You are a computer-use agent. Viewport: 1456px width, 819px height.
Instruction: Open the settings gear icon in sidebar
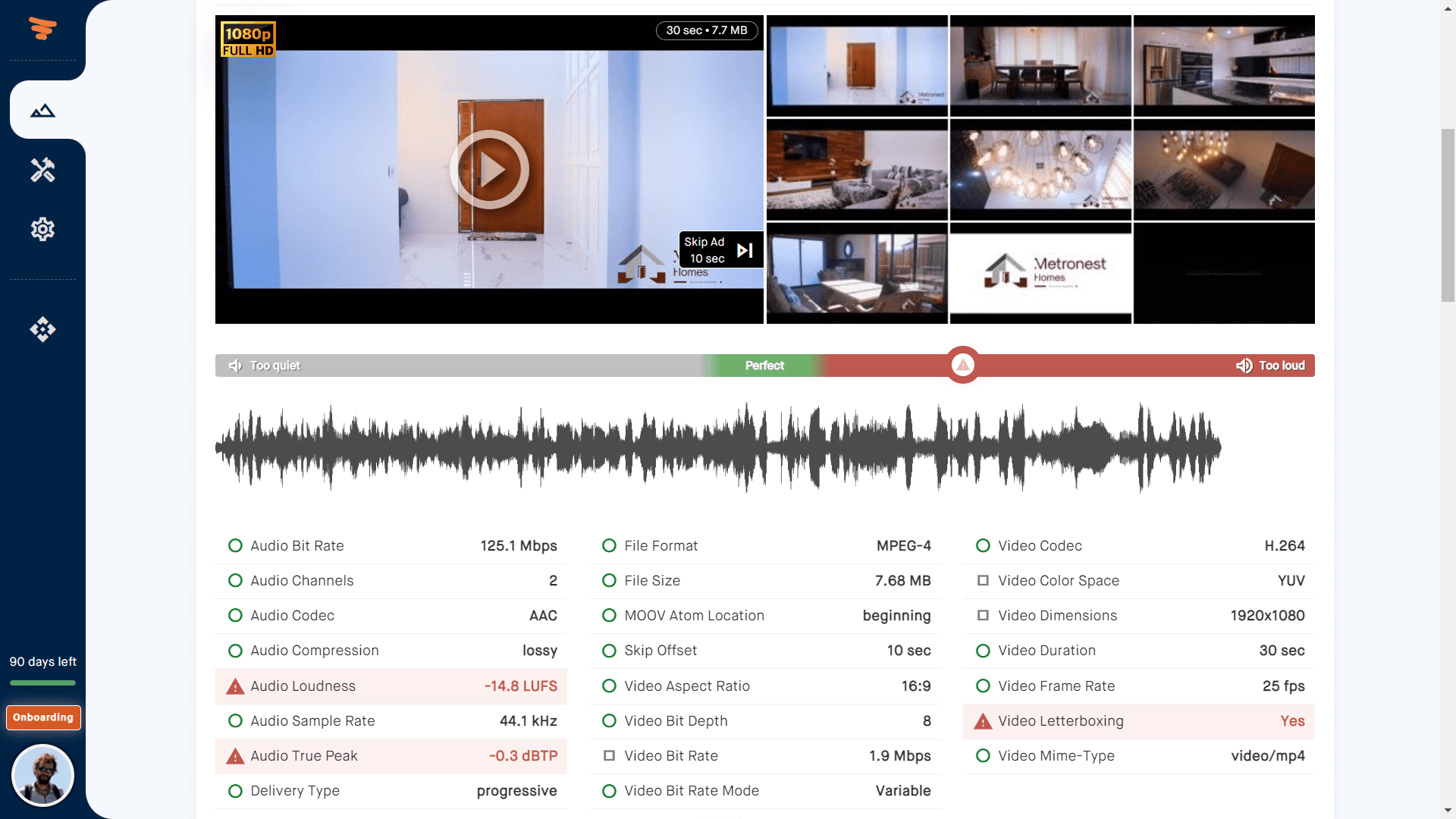click(42, 229)
